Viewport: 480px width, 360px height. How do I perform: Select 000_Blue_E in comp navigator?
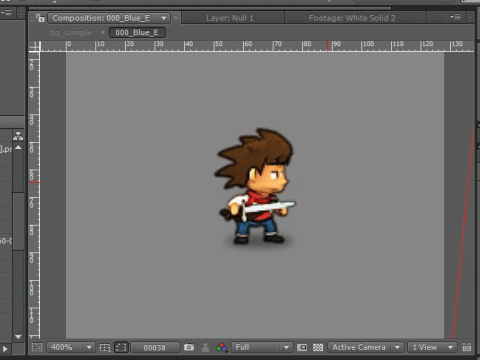137,32
